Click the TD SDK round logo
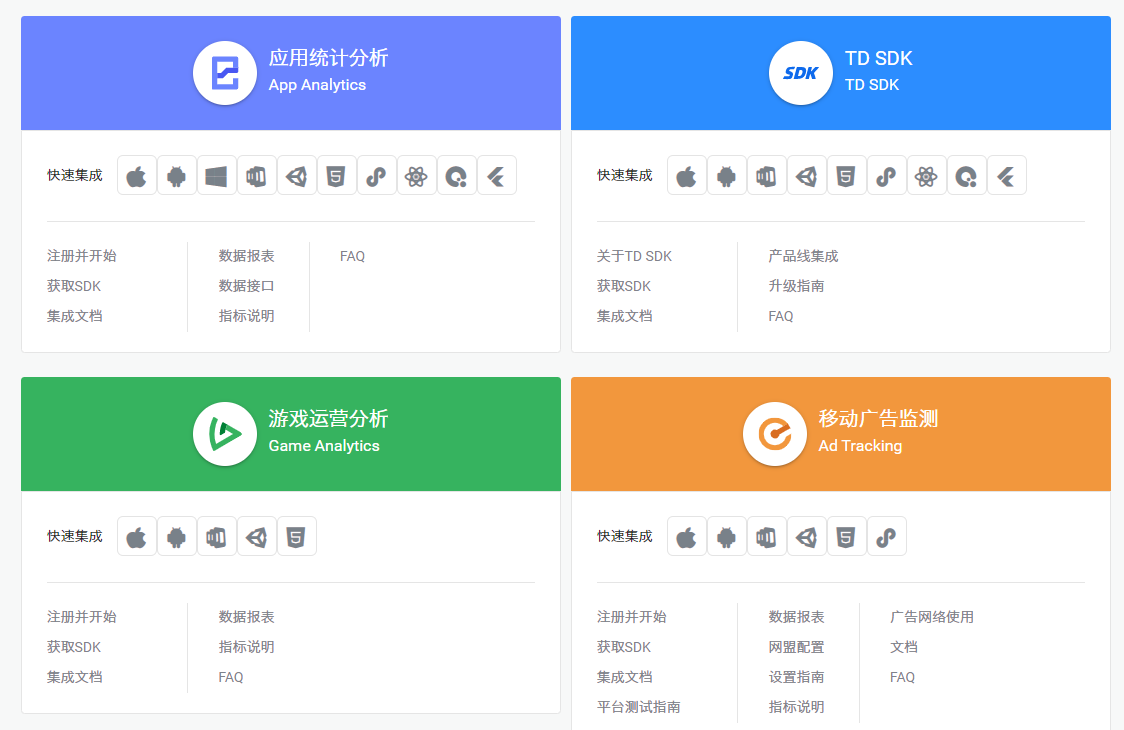 [x=801, y=73]
